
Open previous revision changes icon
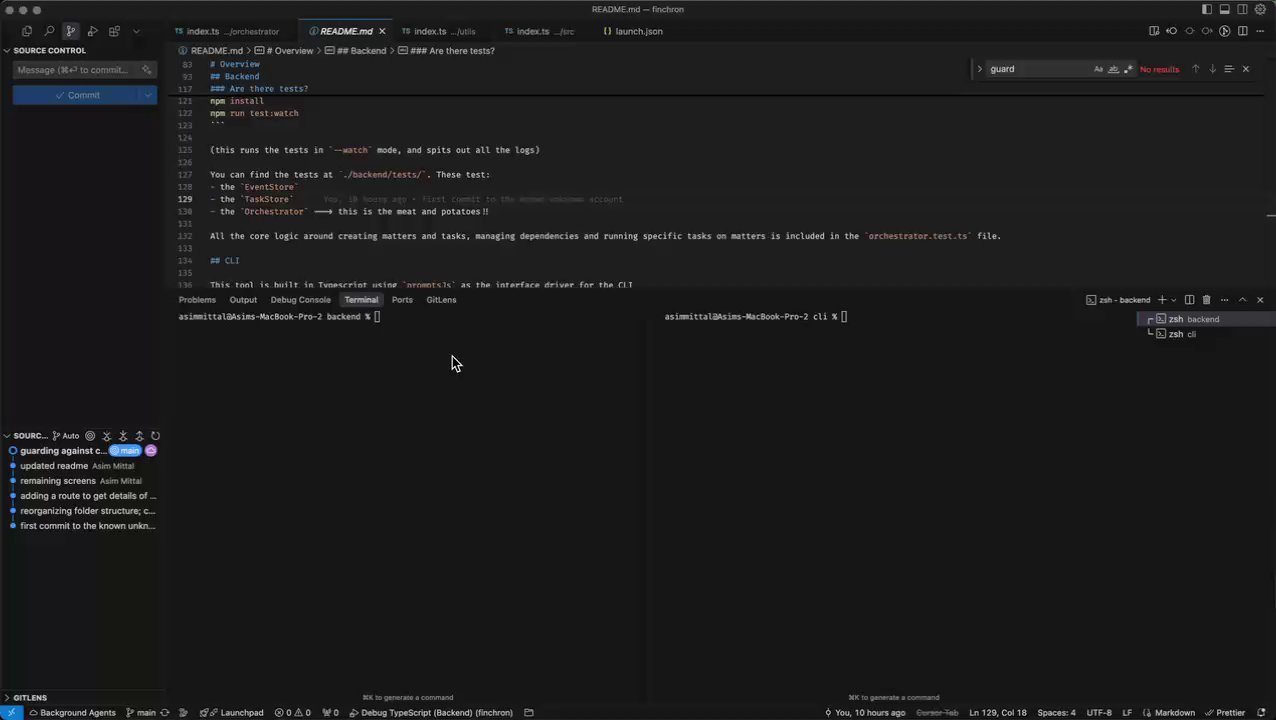(x=1172, y=31)
